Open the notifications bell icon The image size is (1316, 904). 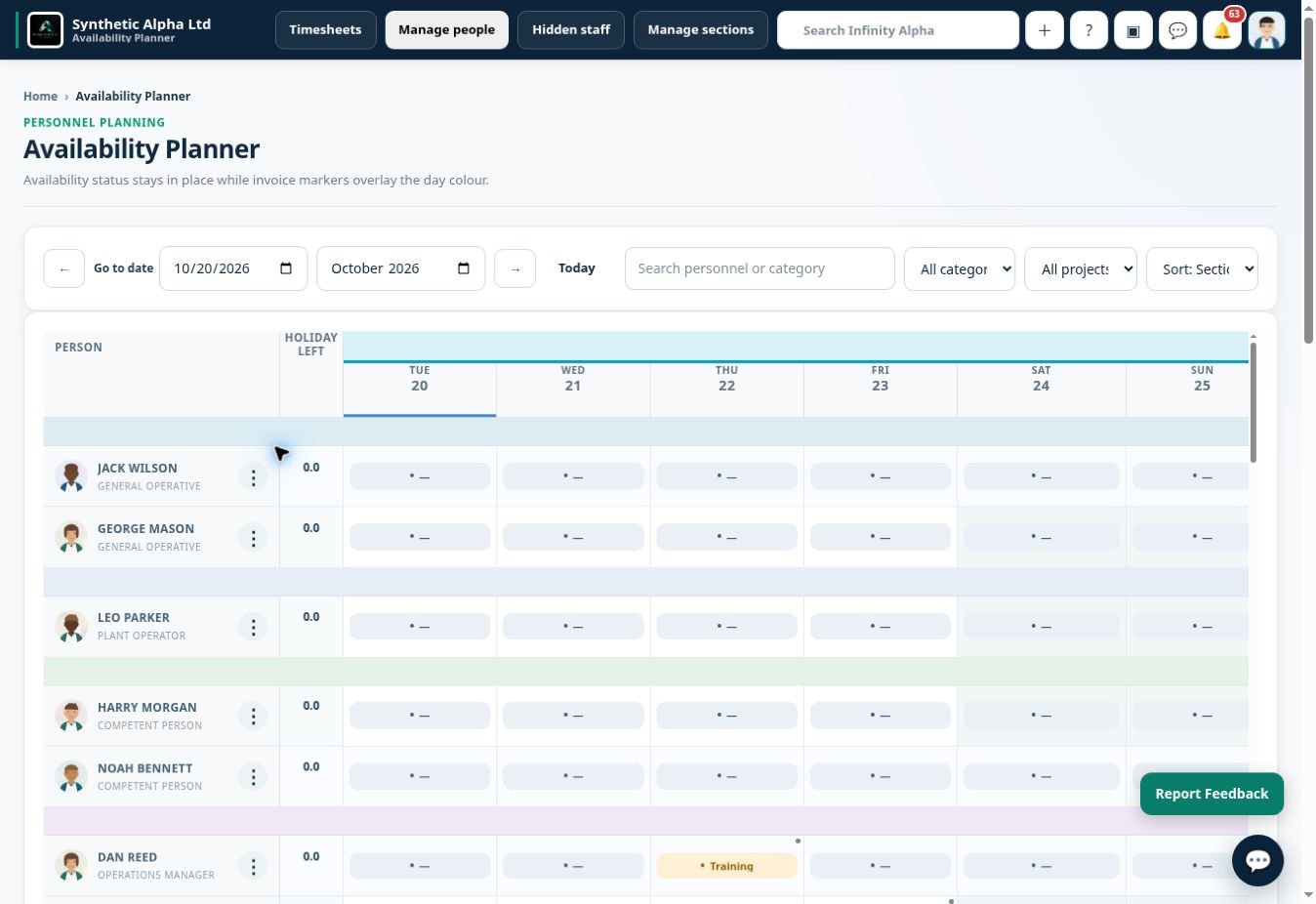point(1222,30)
